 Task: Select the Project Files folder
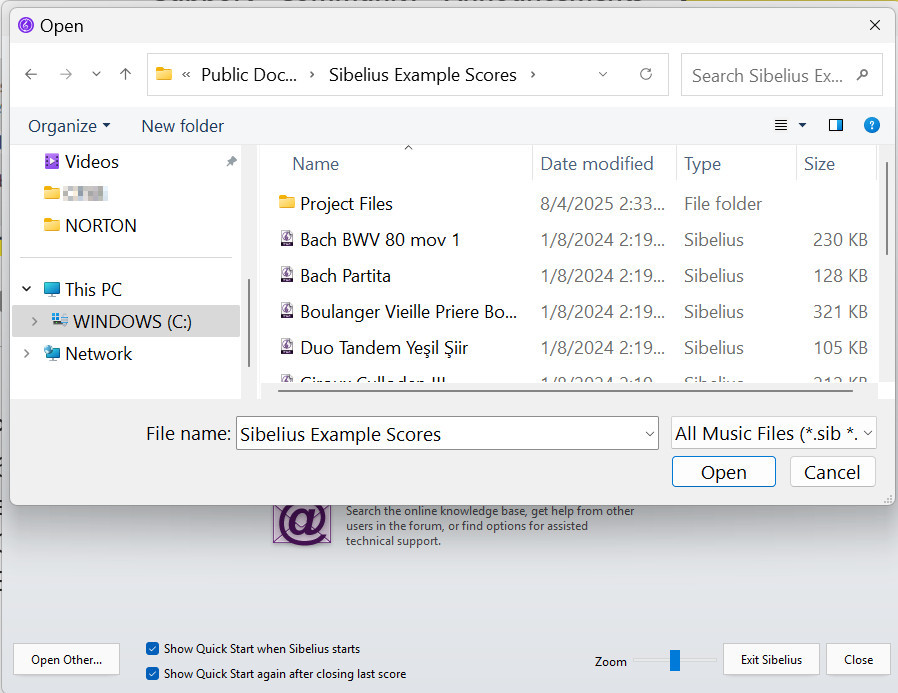(x=346, y=204)
